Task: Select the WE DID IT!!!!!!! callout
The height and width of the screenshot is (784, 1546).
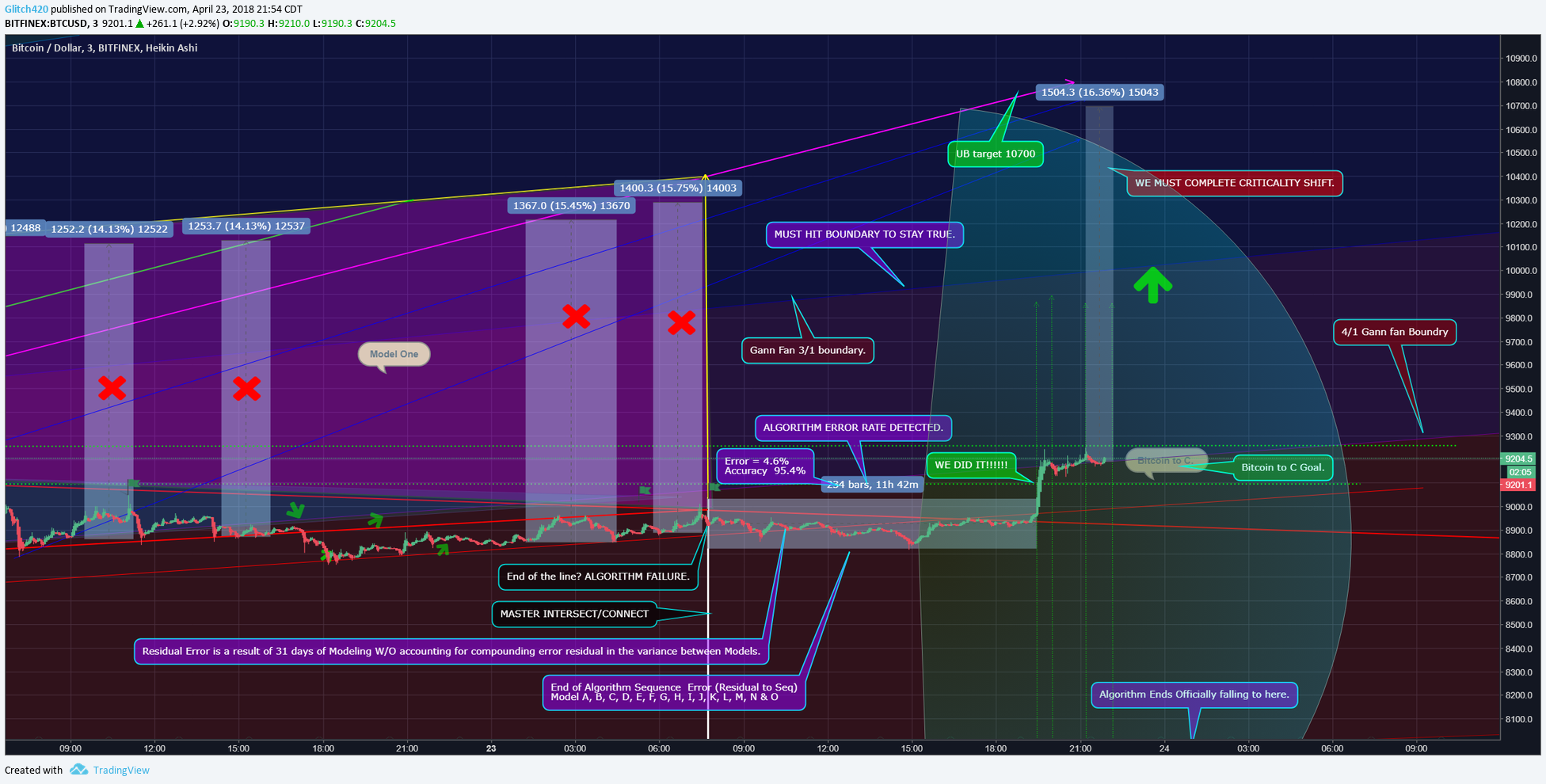Action: (x=971, y=465)
